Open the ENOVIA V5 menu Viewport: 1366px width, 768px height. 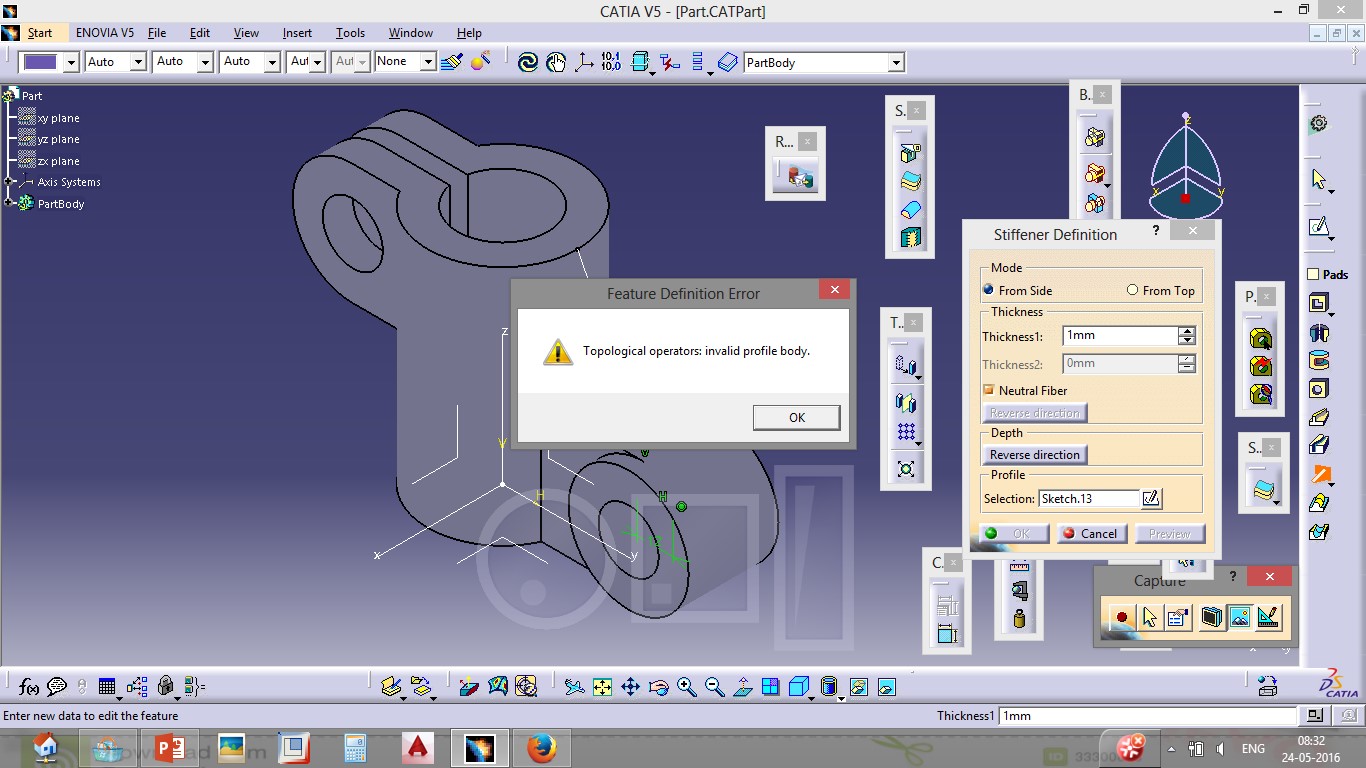(x=105, y=33)
